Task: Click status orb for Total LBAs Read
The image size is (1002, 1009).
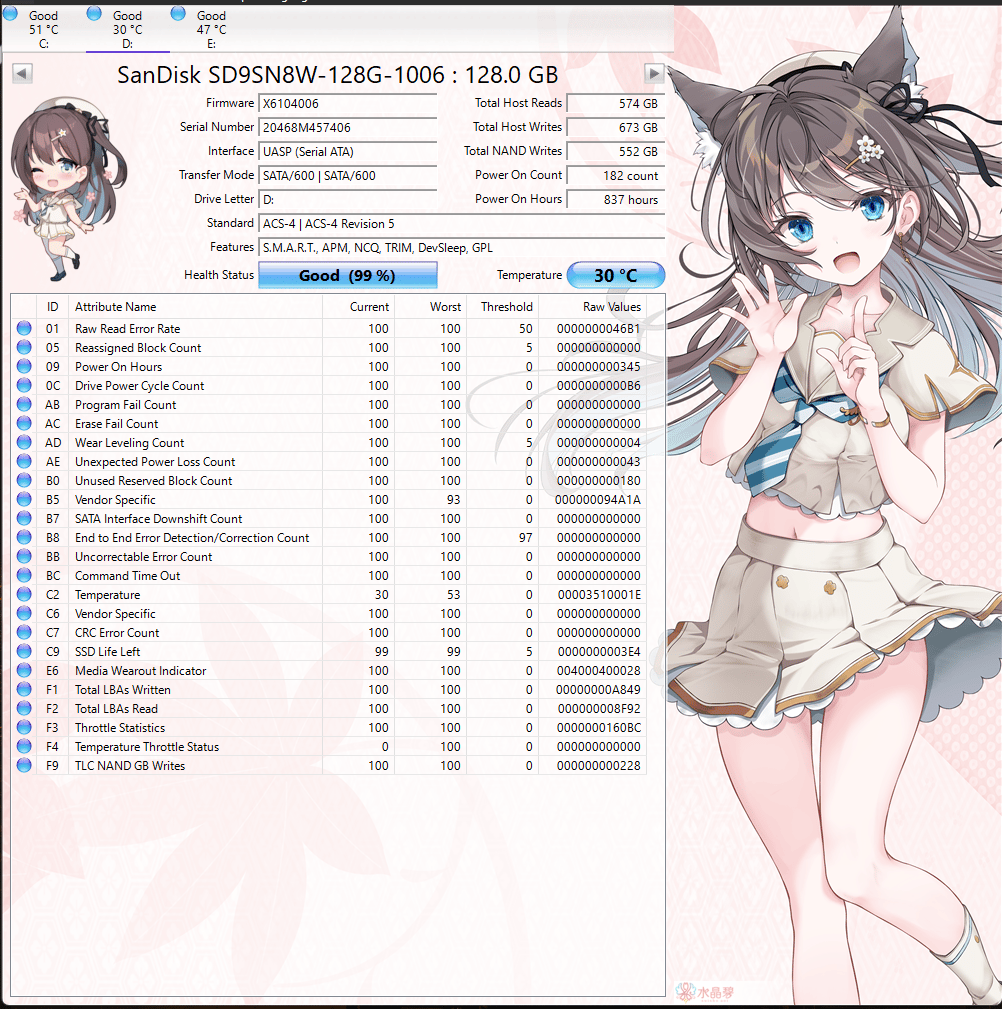Action: (x=24, y=708)
